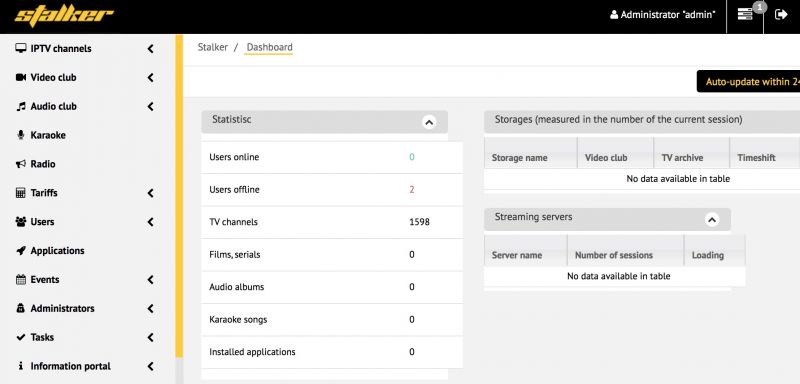Image resolution: width=800 pixels, height=384 pixels.
Task: Sort by TV archive column header
Action: 692,153
